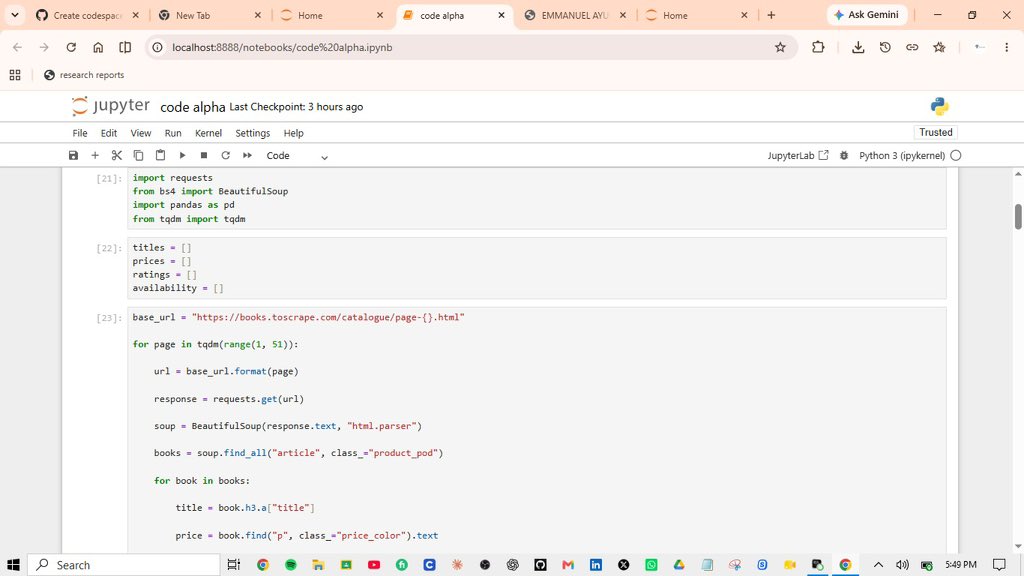Click the kernel status circle indicator
The width and height of the screenshot is (1024, 576).
(x=956, y=155)
